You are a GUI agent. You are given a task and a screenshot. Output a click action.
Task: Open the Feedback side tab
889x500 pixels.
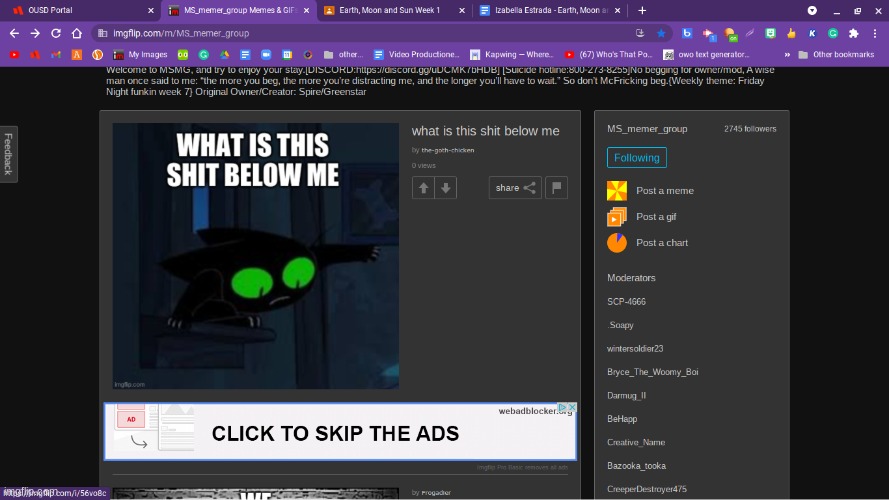9,154
